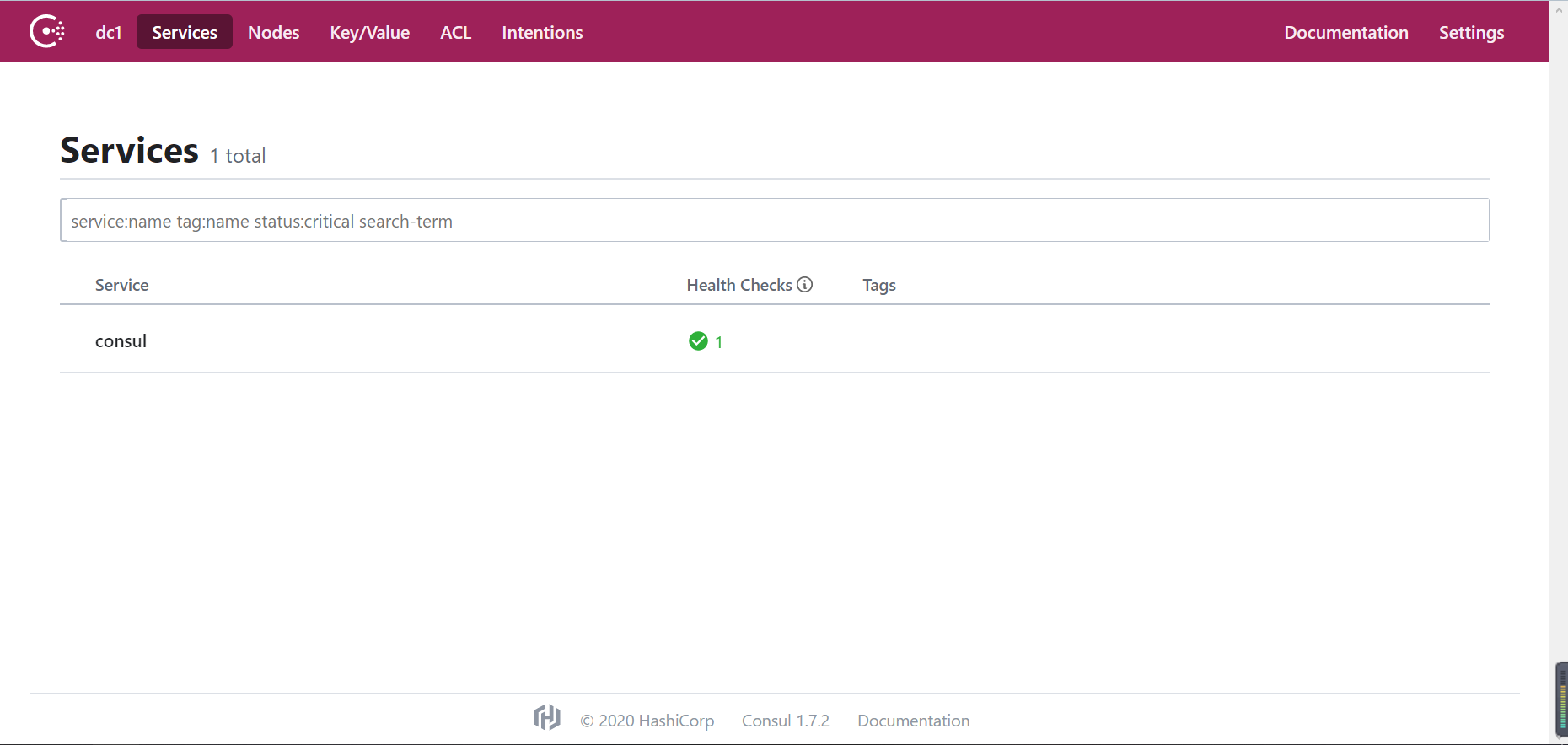
Task: Open the Key/Value tab
Action: point(370,32)
